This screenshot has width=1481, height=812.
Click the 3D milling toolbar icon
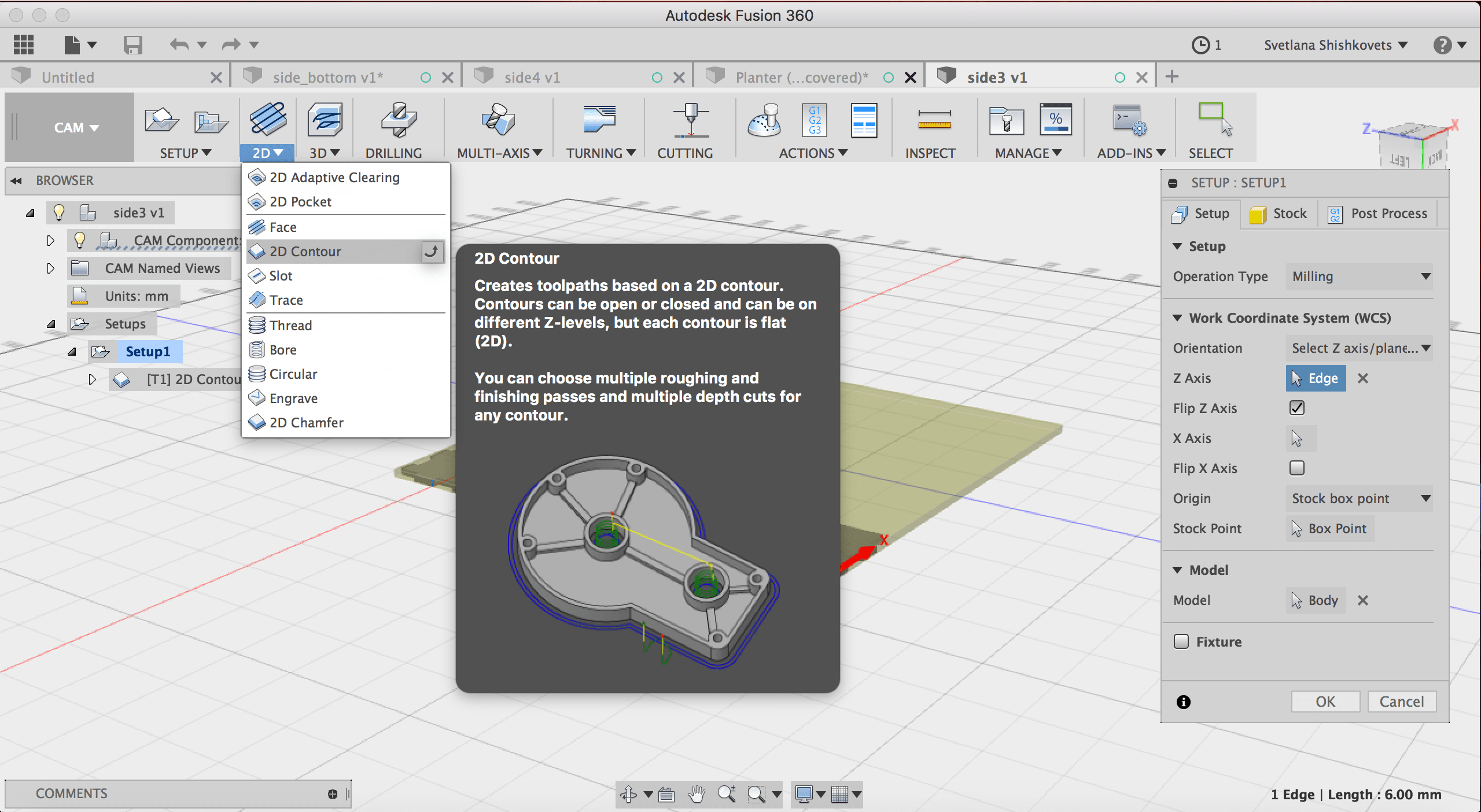click(x=325, y=119)
